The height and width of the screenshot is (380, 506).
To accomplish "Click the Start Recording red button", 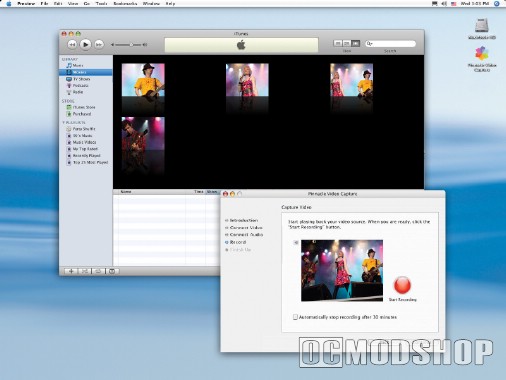I will pyautogui.click(x=402, y=285).
